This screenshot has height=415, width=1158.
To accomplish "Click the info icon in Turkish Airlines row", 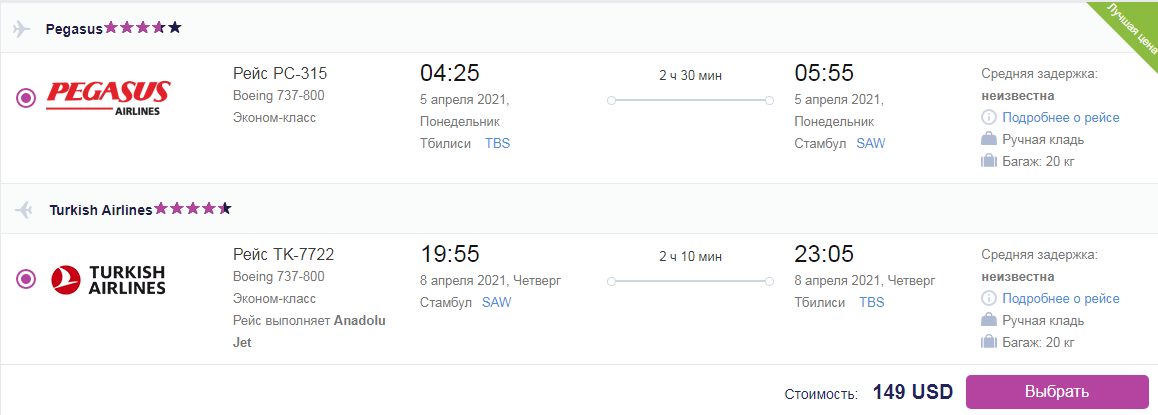I will pos(989,298).
